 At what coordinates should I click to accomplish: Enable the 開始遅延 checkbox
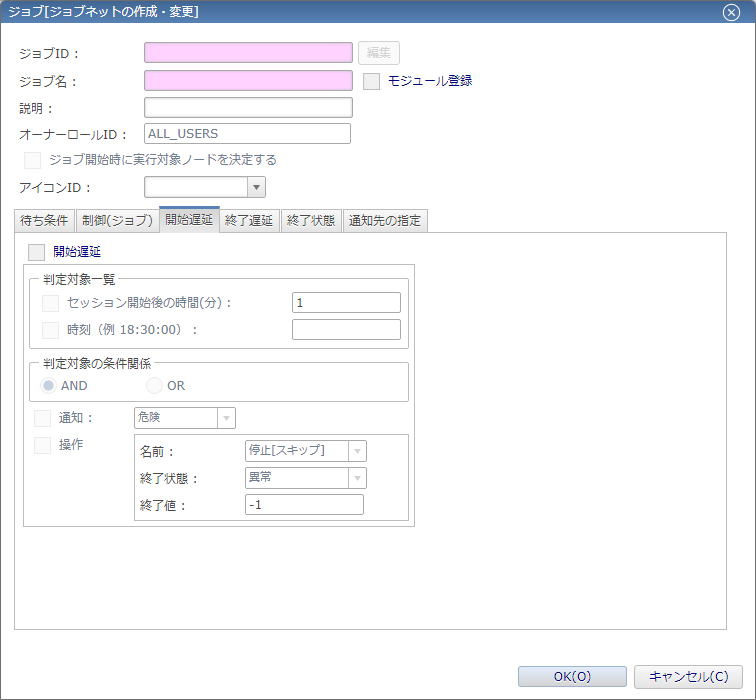[37, 252]
